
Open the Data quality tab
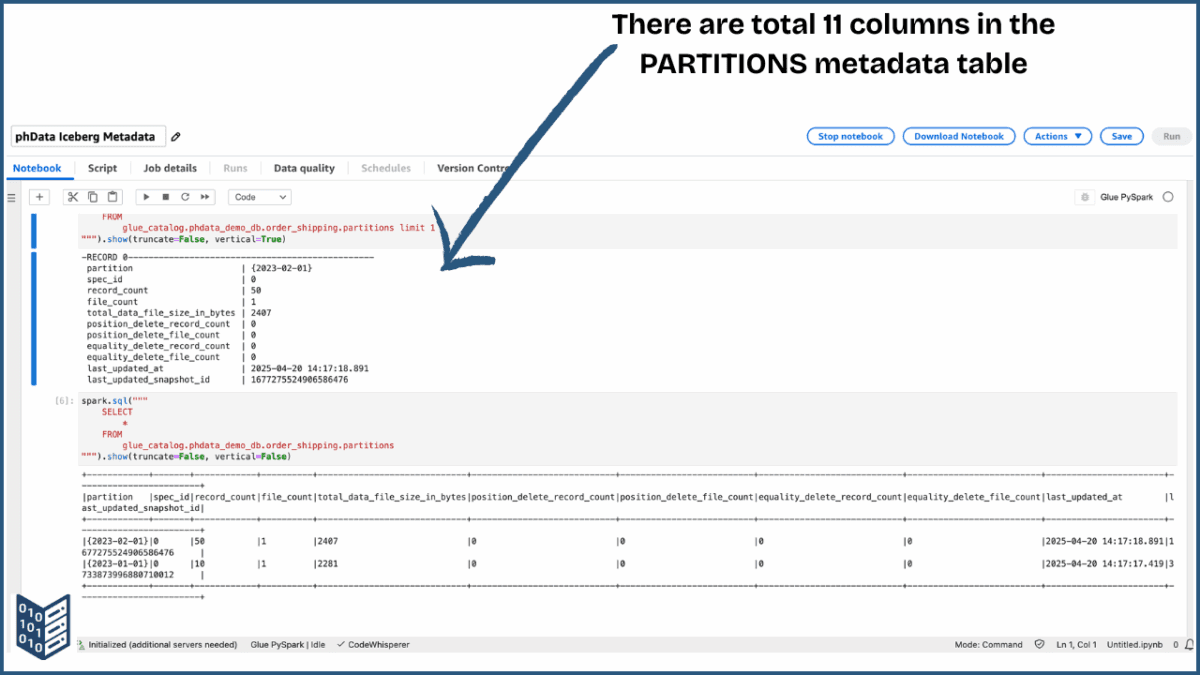point(304,168)
